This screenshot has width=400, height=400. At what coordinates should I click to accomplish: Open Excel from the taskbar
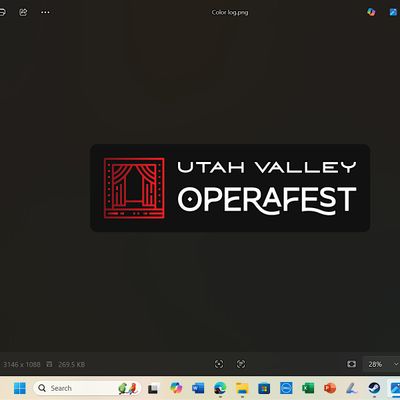(x=308, y=388)
